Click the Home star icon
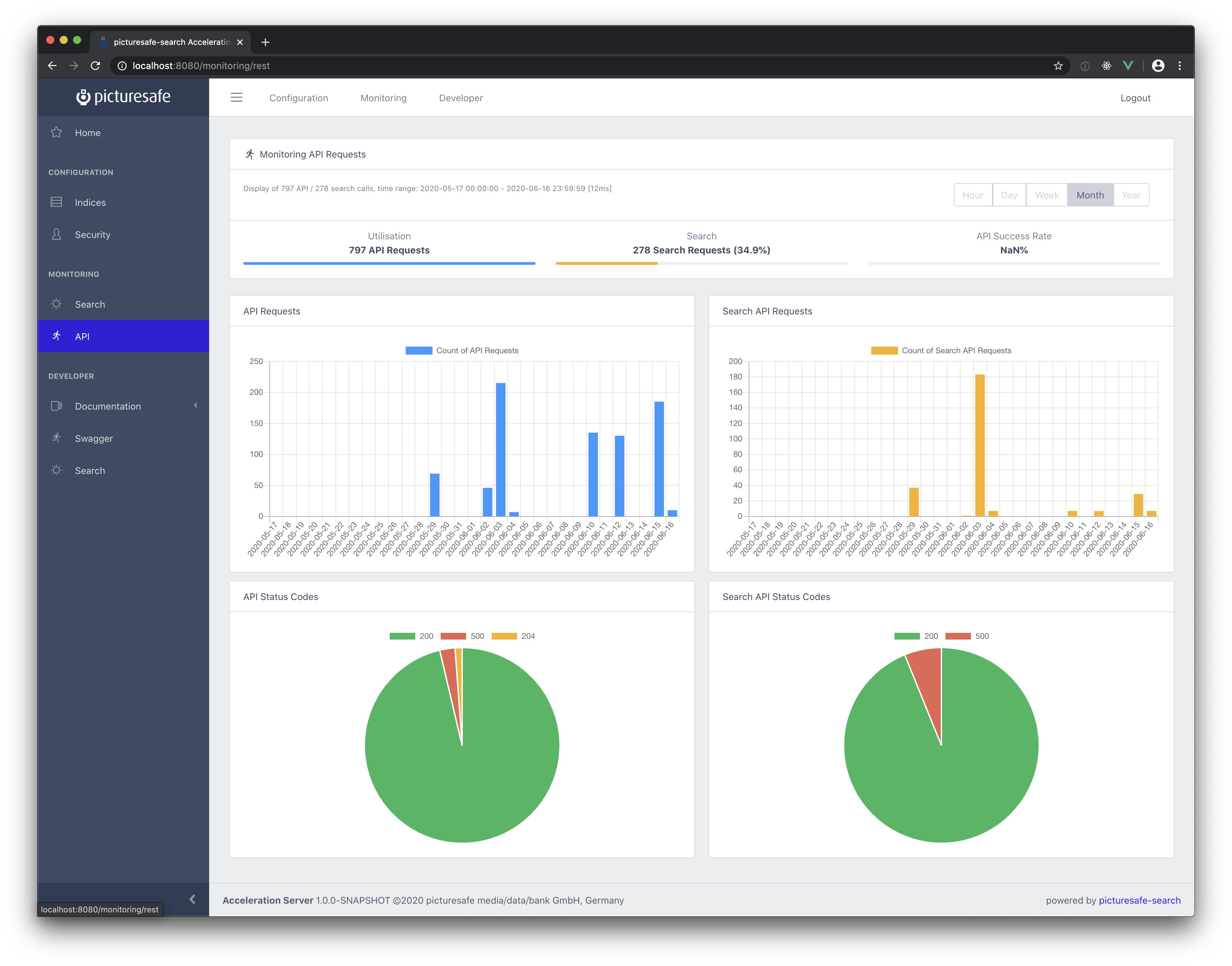Image resolution: width=1232 pixels, height=966 pixels. coord(57,132)
